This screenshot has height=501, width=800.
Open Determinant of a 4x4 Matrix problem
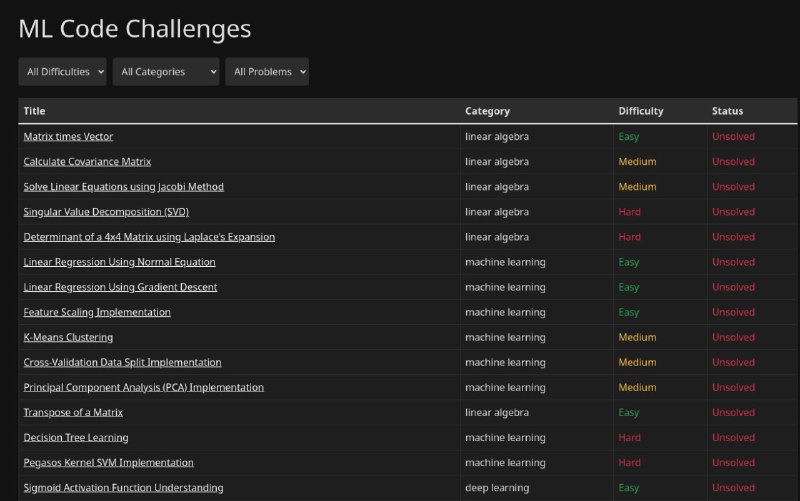(149, 237)
